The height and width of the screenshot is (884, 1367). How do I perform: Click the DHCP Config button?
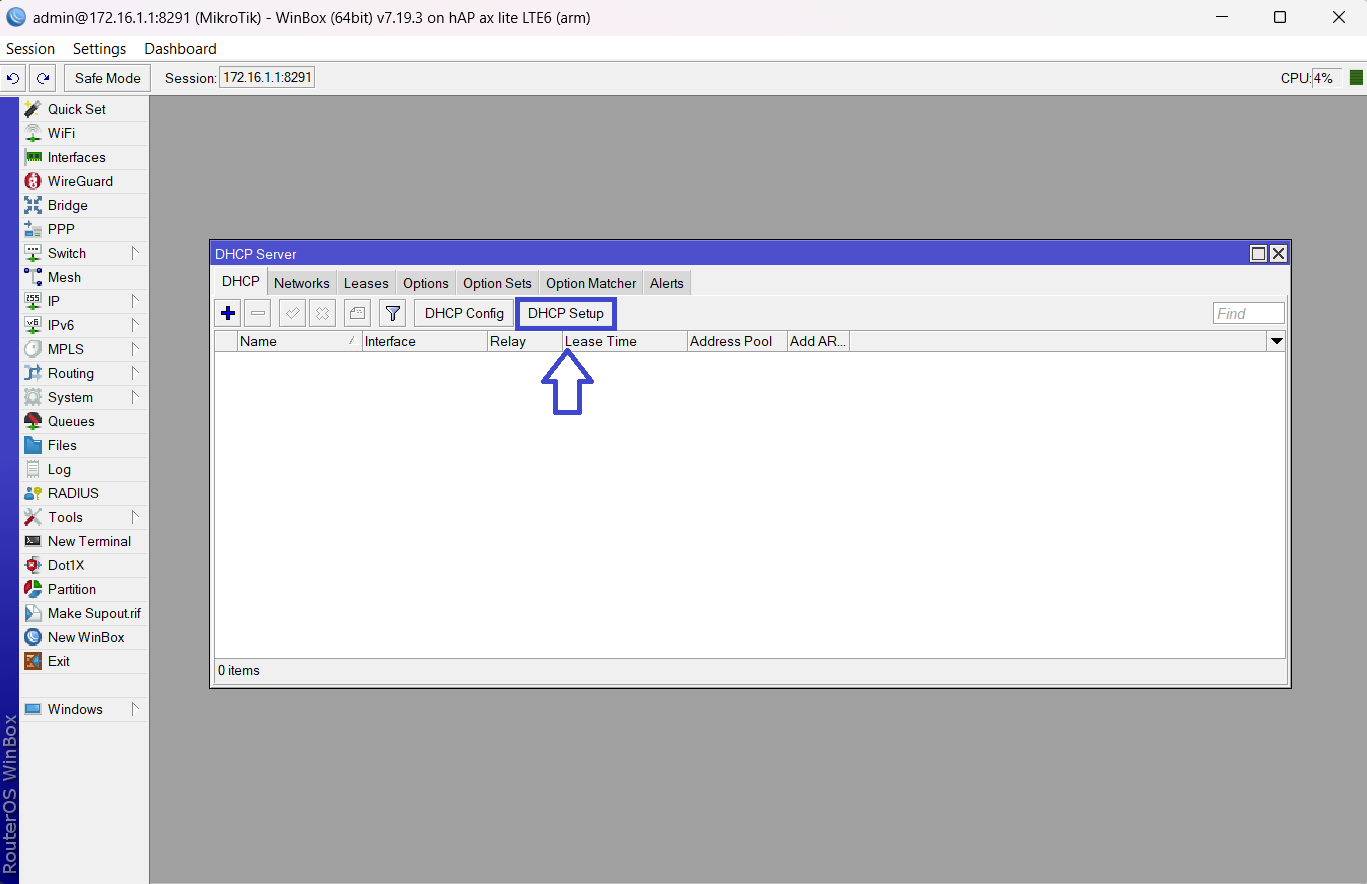(464, 313)
